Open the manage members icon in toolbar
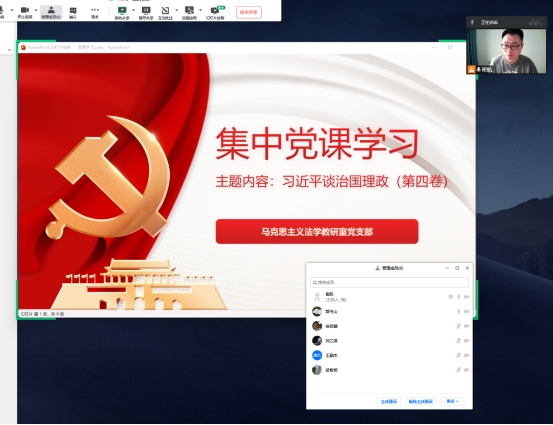This screenshot has height=425, width=553. click(51, 10)
